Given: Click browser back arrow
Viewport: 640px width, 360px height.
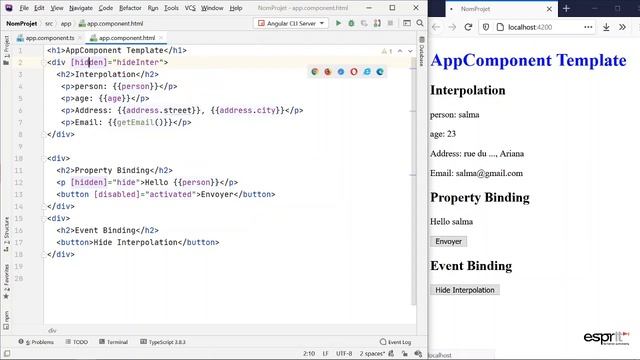Looking at the screenshot, I should (x=436, y=27).
